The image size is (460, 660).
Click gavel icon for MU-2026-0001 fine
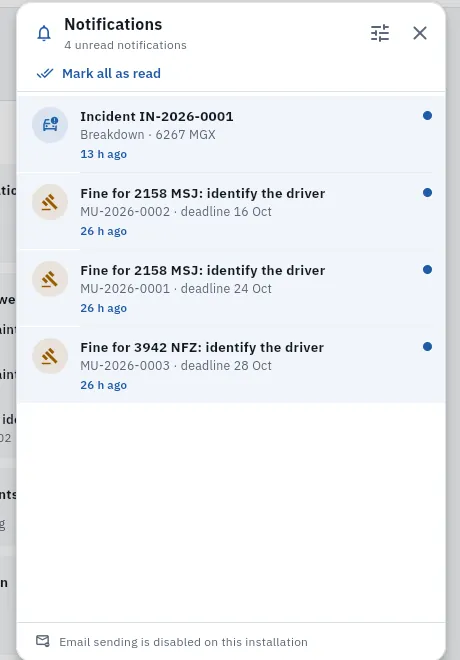tap(50, 279)
